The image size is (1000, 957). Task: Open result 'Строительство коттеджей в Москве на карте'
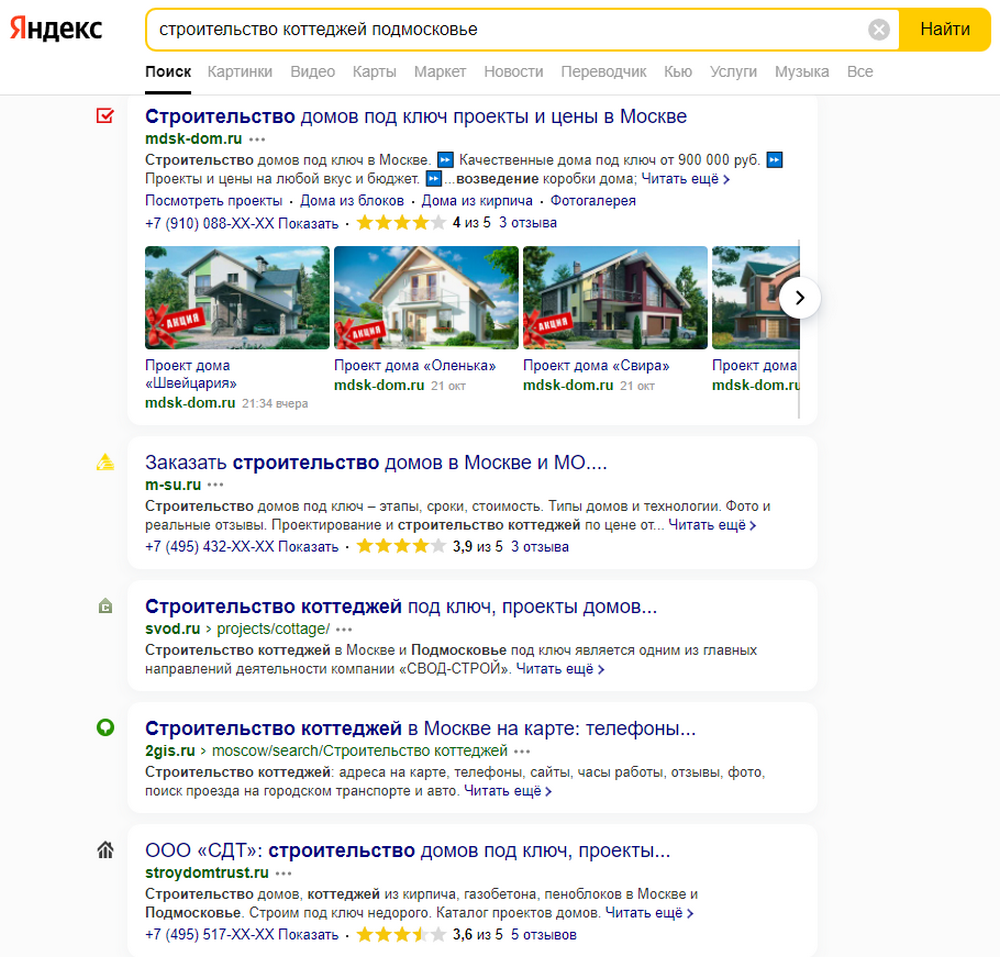point(420,728)
